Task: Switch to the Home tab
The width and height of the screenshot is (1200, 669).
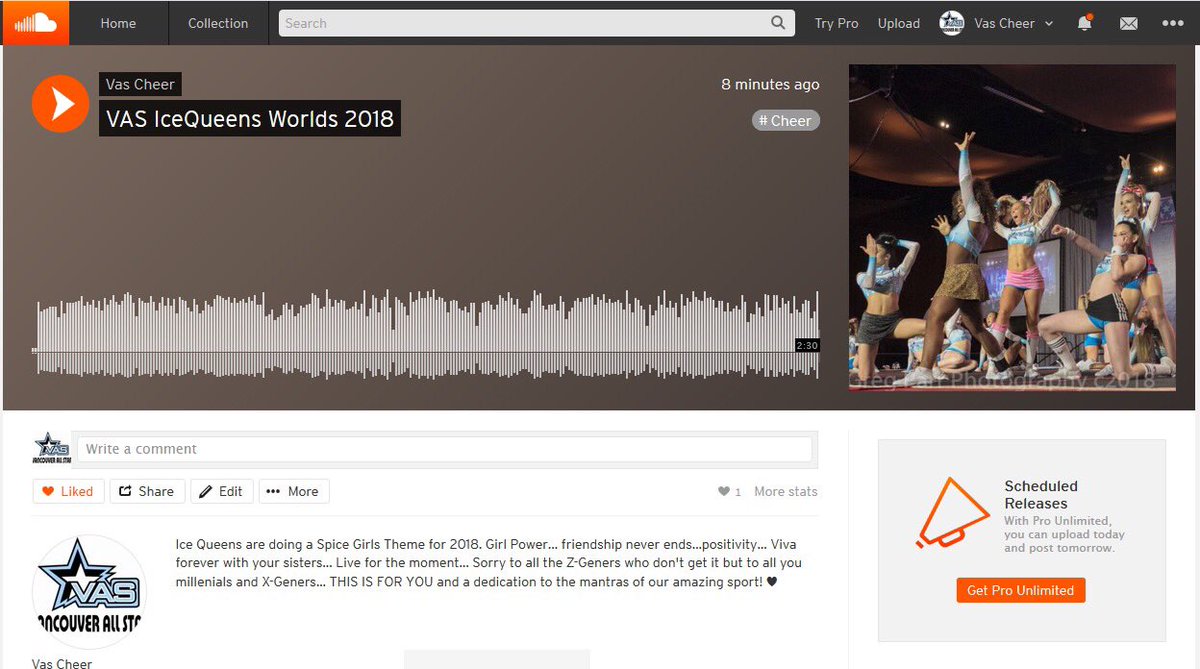Action: coord(118,22)
